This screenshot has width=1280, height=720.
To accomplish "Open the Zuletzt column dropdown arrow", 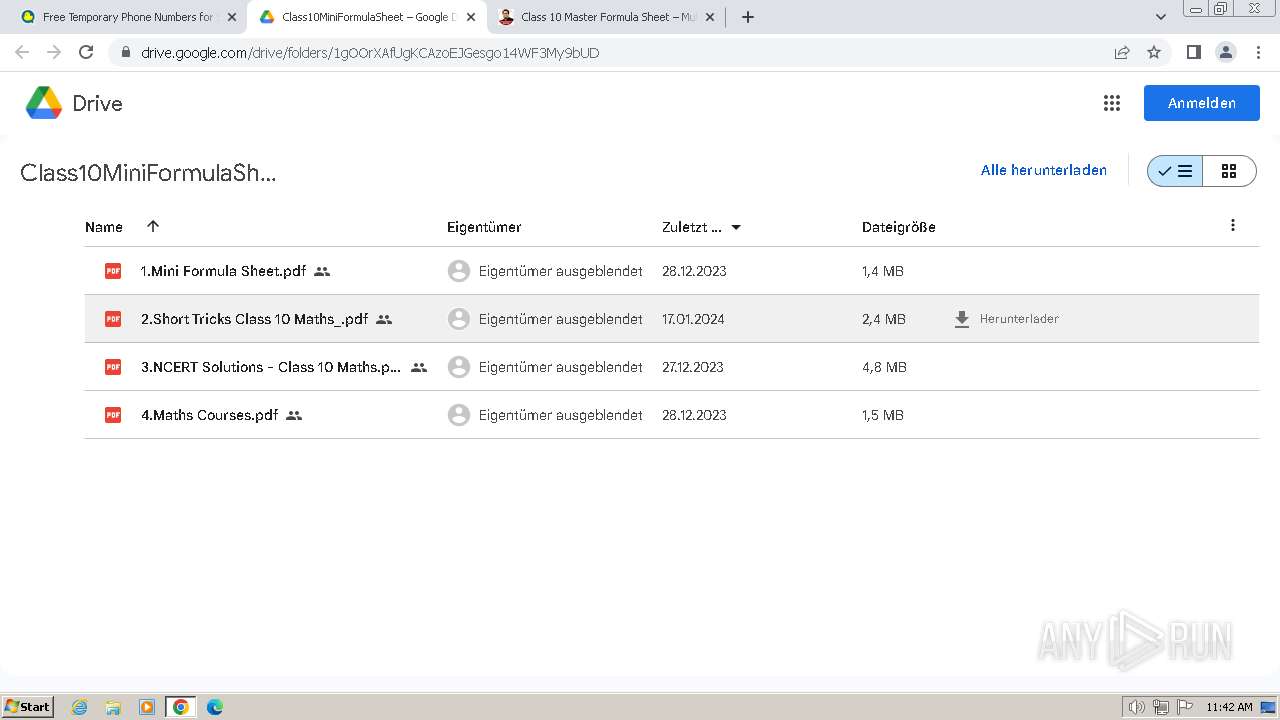I will coord(736,227).
